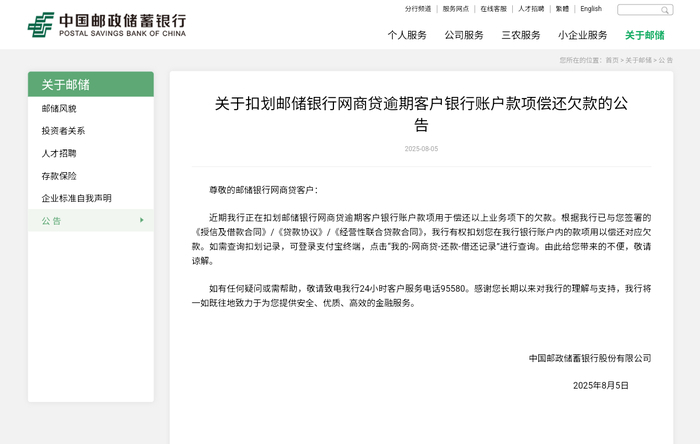
Task: Click the Postal Savings Bank logo
Action: tap(107, 25)
